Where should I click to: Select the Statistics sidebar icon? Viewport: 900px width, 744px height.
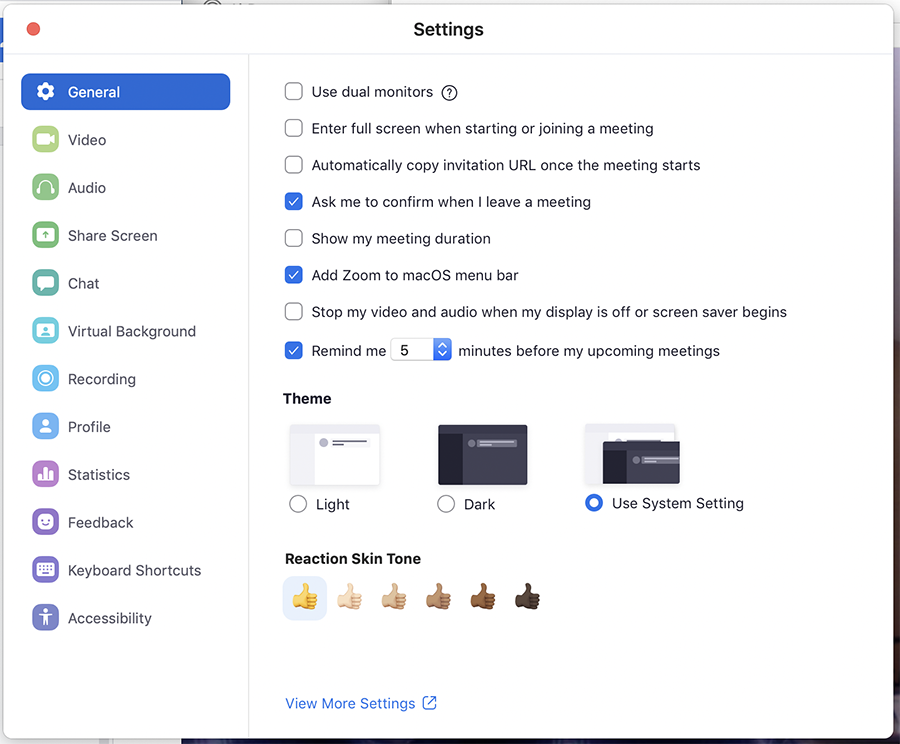point(45,474)
